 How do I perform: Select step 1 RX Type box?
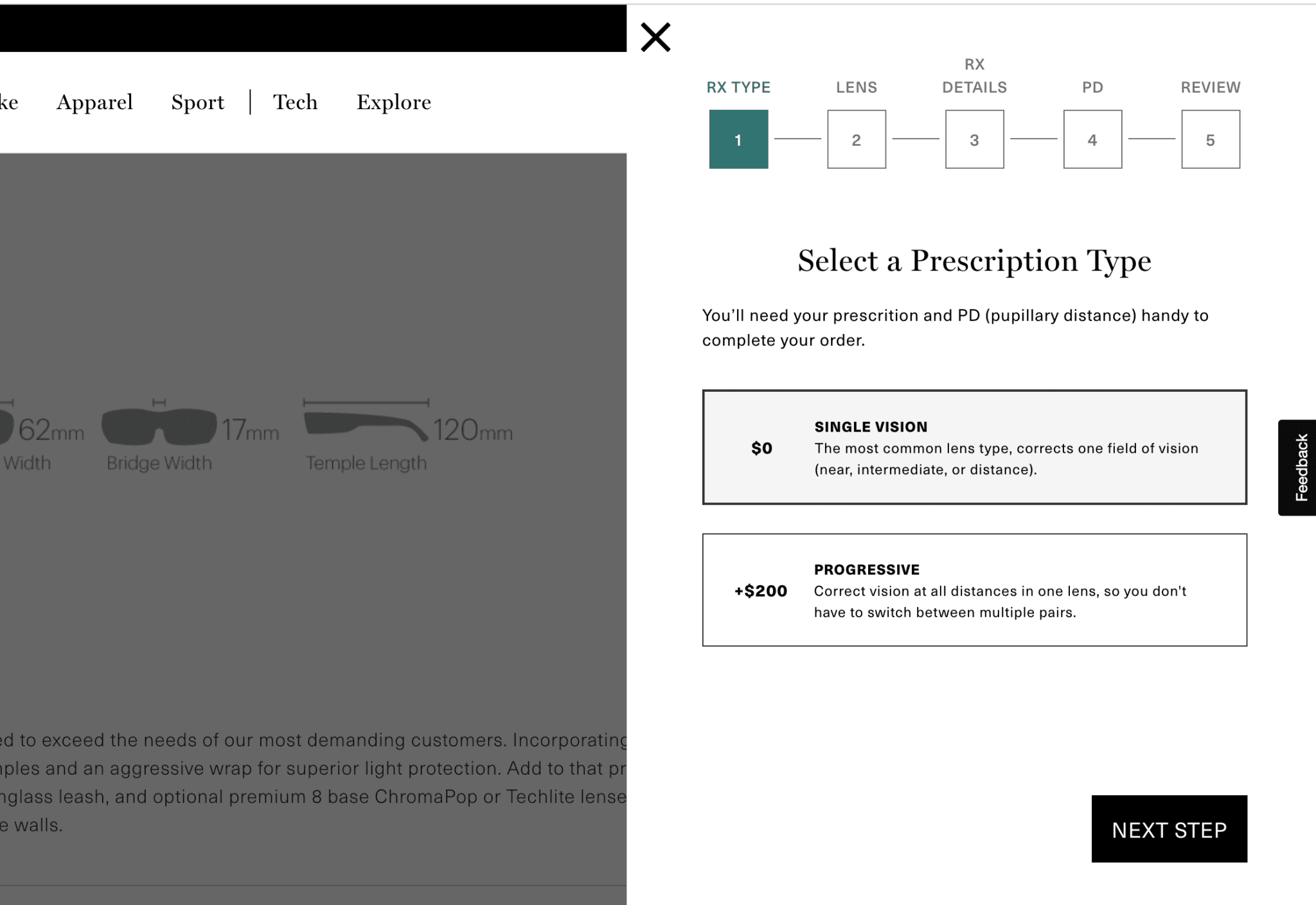[738, 139]
